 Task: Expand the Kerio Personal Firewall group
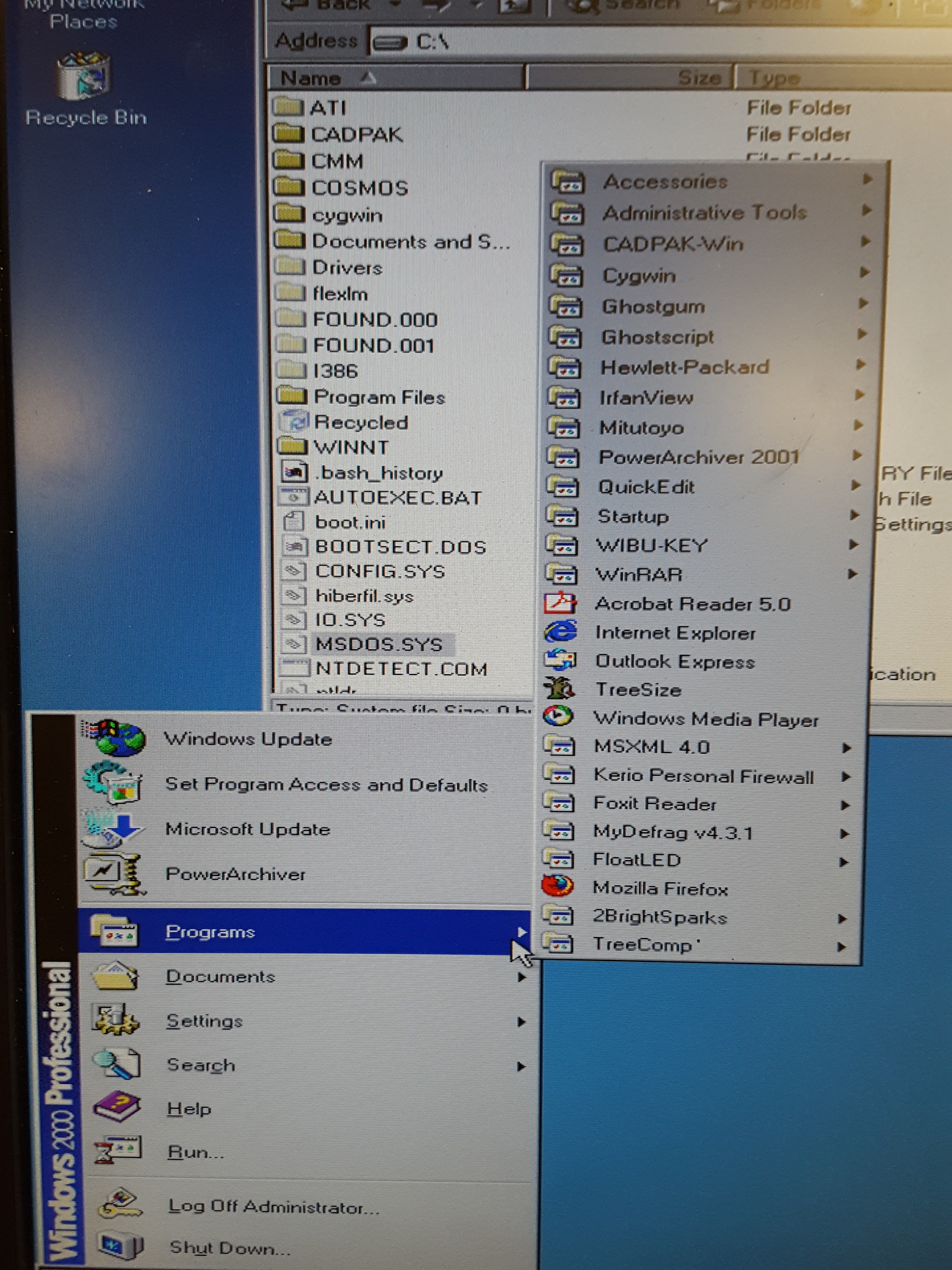(x=702, y=775)
